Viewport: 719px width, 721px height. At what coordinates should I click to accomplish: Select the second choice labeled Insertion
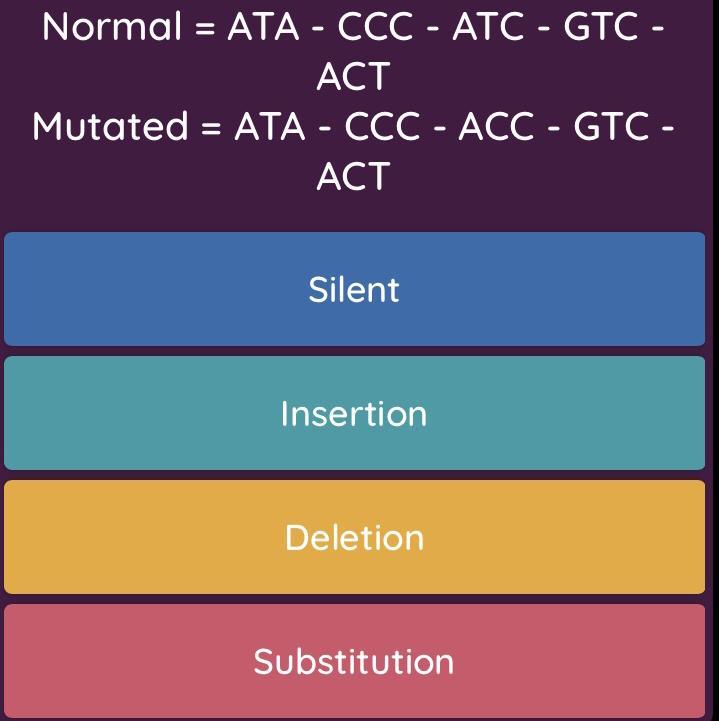tap(354, 413)
